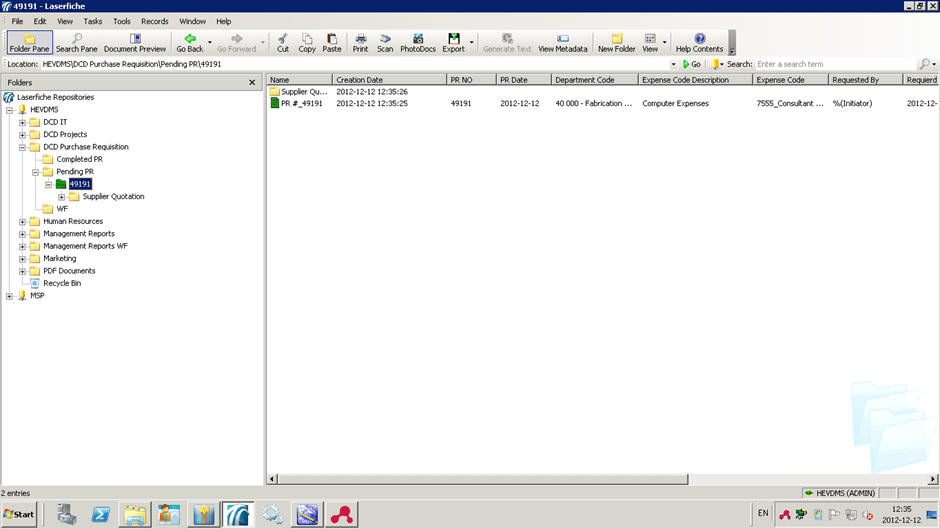Viewport: 940px width, 529px height.
Task: Select the Human Resources folder
Action: tap(73, 221)
